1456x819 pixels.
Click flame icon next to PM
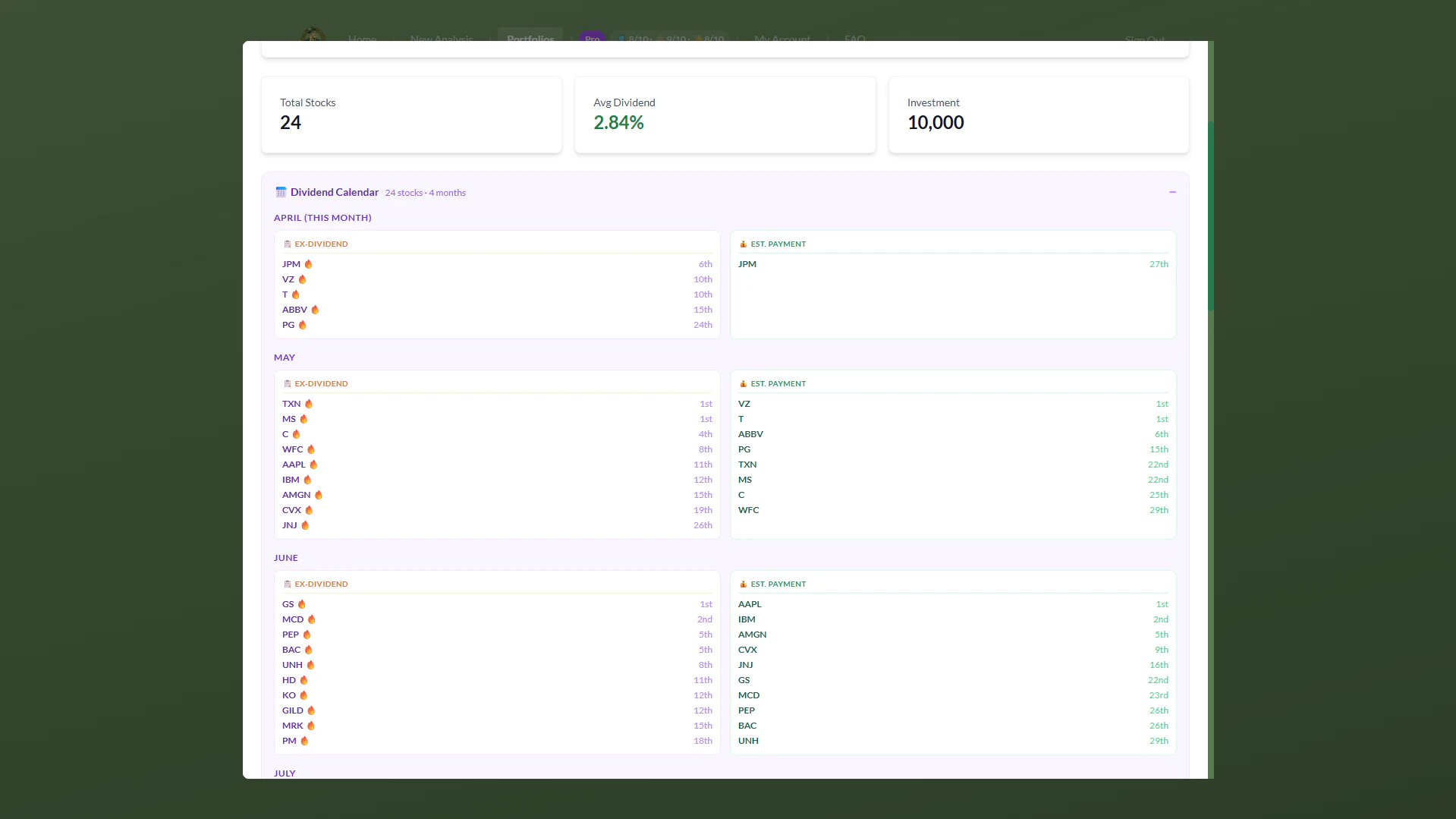click(x=304, y=741)
